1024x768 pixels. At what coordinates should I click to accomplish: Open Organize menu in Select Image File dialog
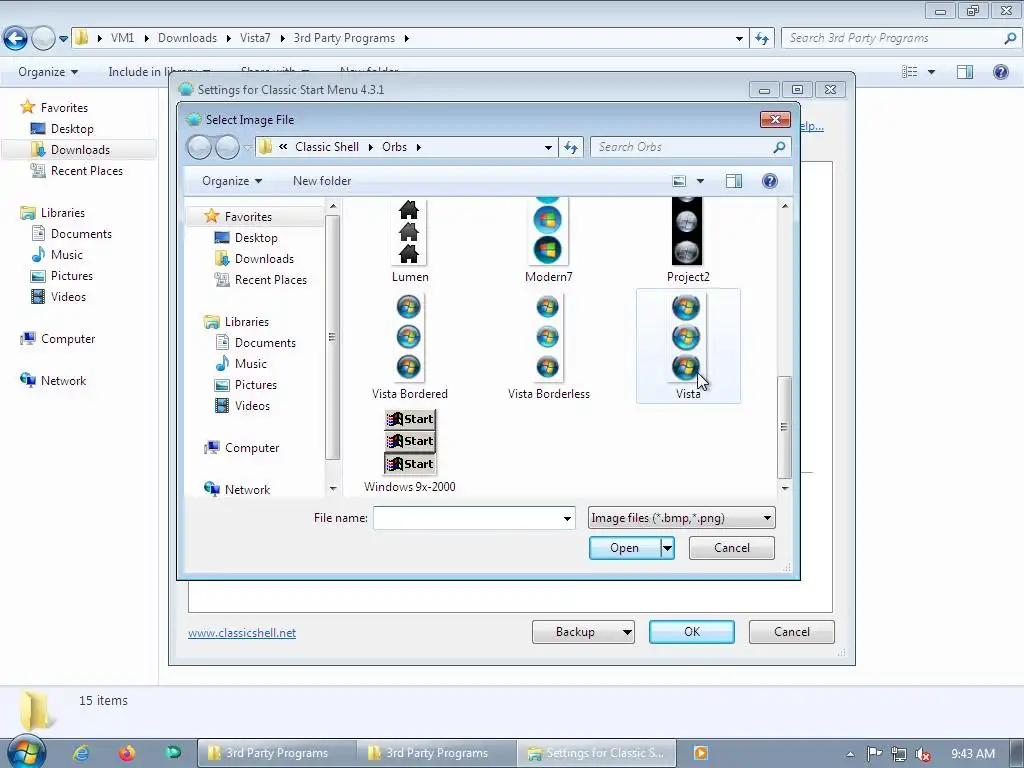(x=232, y=181)
